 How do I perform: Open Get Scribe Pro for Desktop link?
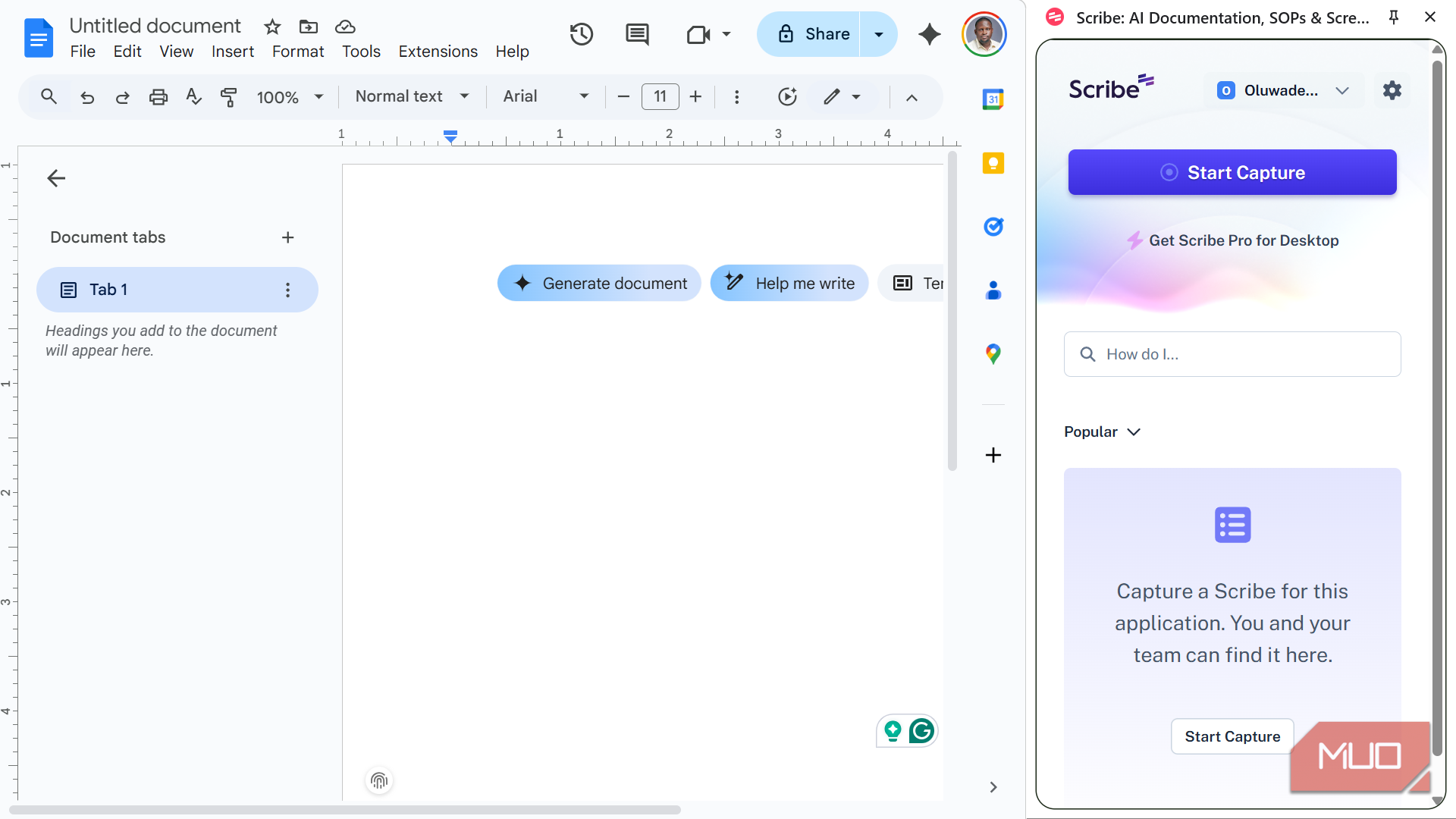point(1233,240)
